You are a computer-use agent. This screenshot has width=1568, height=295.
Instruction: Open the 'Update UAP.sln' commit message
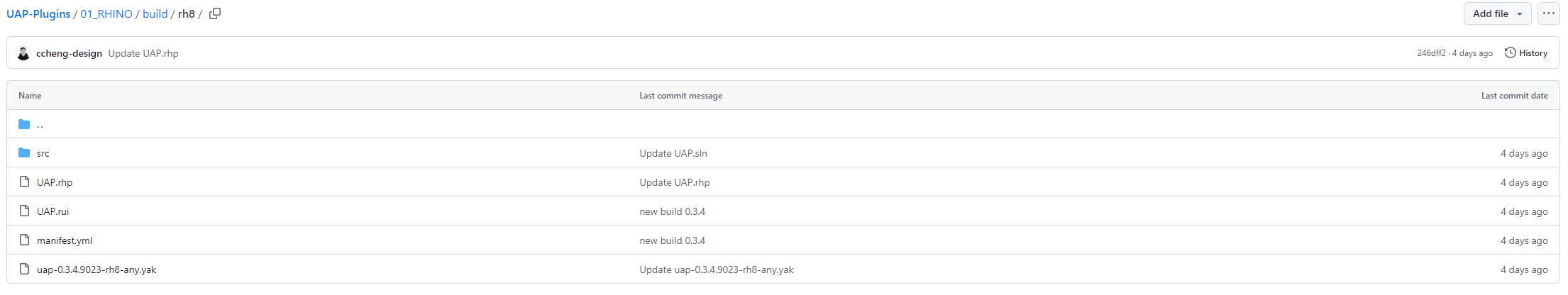click(x=673, y=153)
